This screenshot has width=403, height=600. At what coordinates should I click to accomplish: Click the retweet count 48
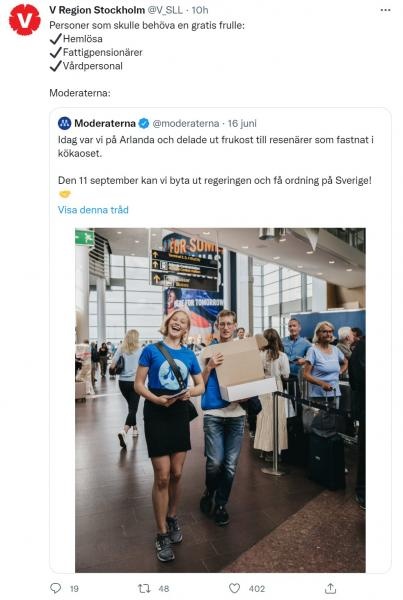click(x=164, y=589)
